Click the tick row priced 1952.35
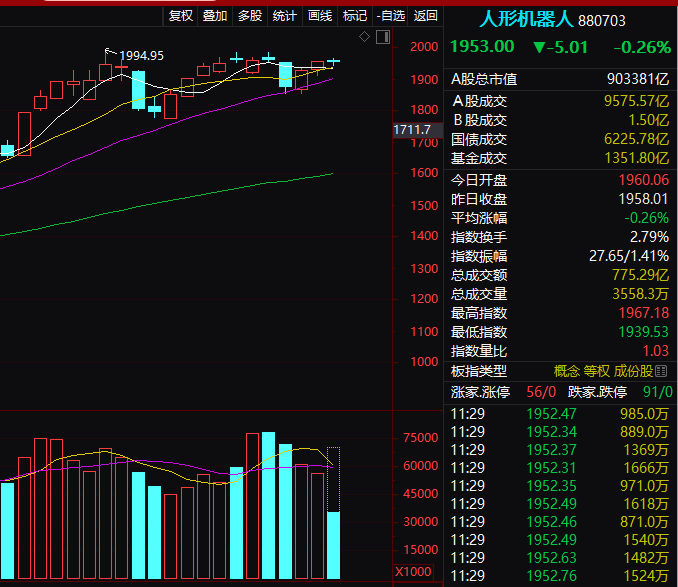The height and width of the screenshot is (587, 678). tap(560, 486)
